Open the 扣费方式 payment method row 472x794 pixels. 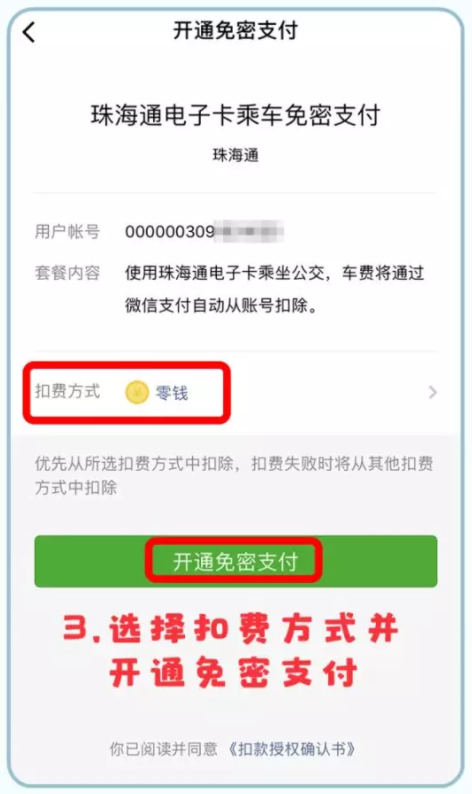235,392
